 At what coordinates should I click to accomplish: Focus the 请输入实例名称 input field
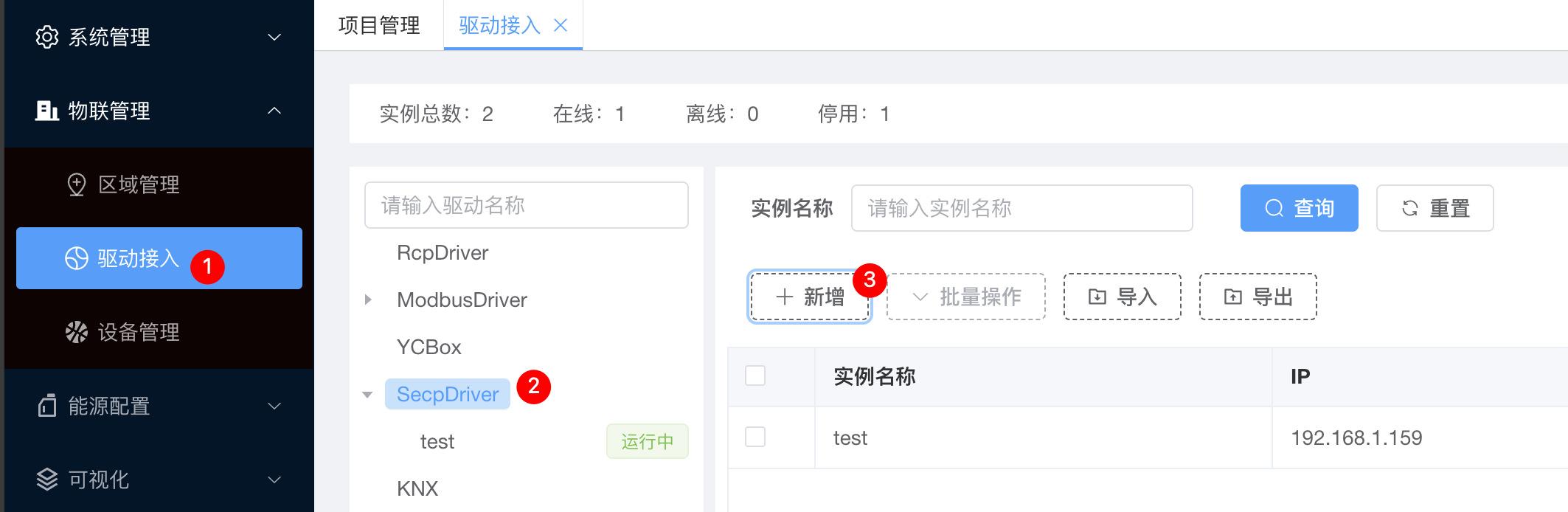click(x=1022, y=208)
